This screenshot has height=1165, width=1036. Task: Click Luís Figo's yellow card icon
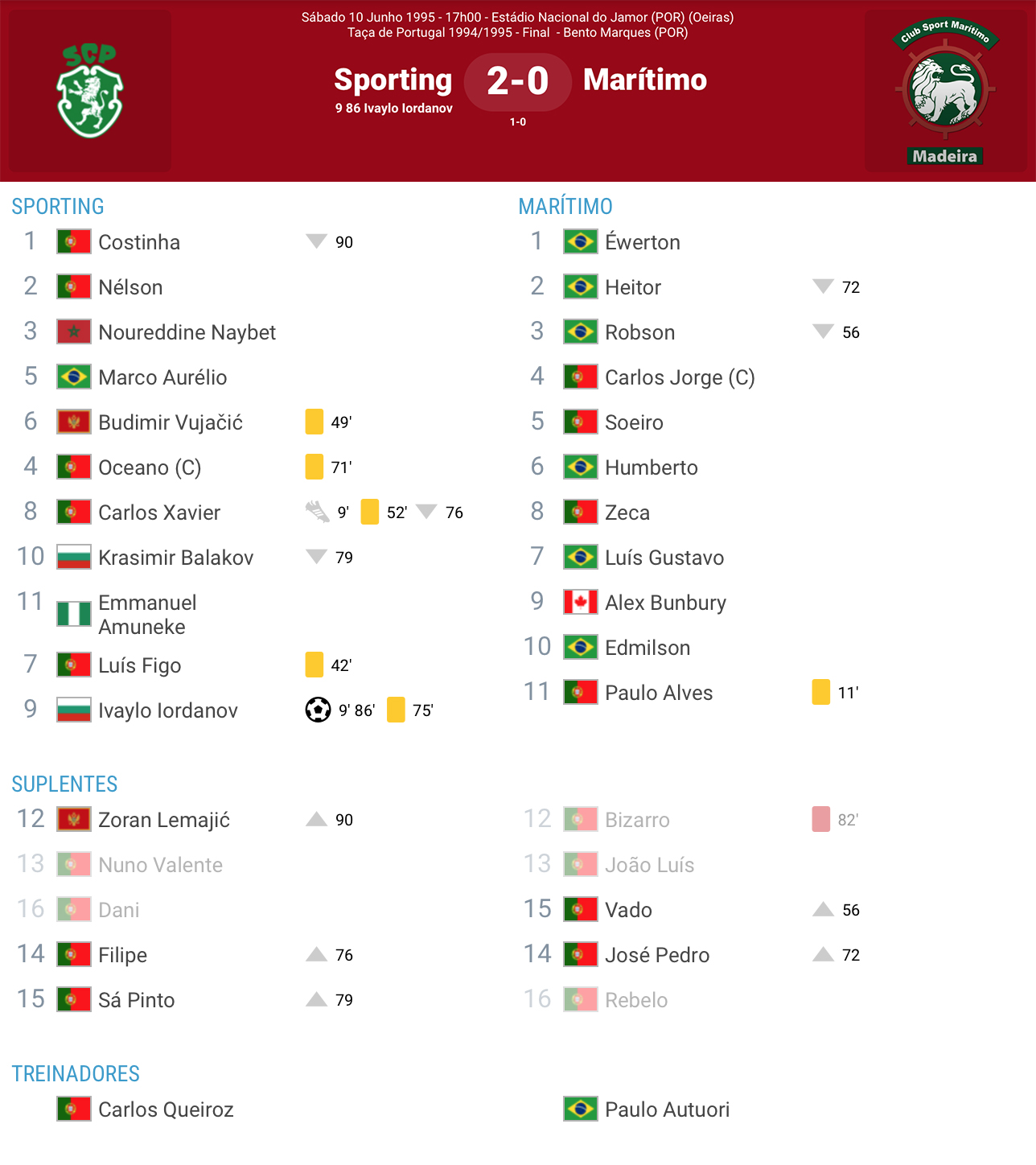pyautogui.click(x=314, y=665)
